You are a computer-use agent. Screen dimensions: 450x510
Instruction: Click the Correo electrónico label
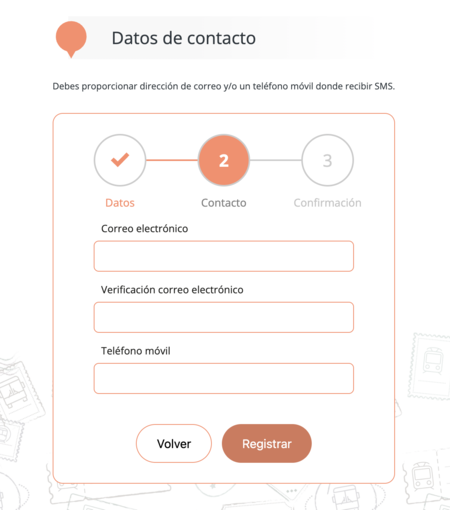pos(145,229)
